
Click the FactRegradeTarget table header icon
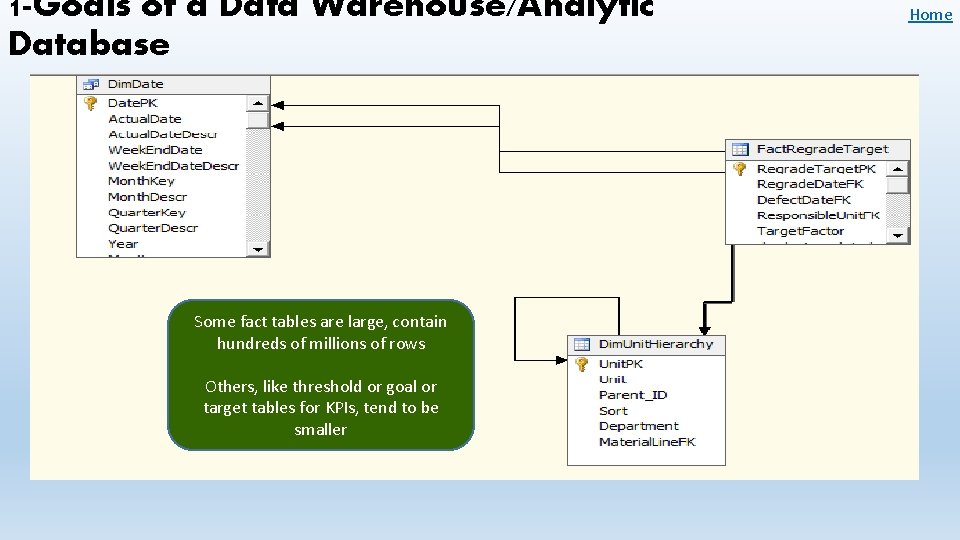pyautogui.click(x=740, y=149)
